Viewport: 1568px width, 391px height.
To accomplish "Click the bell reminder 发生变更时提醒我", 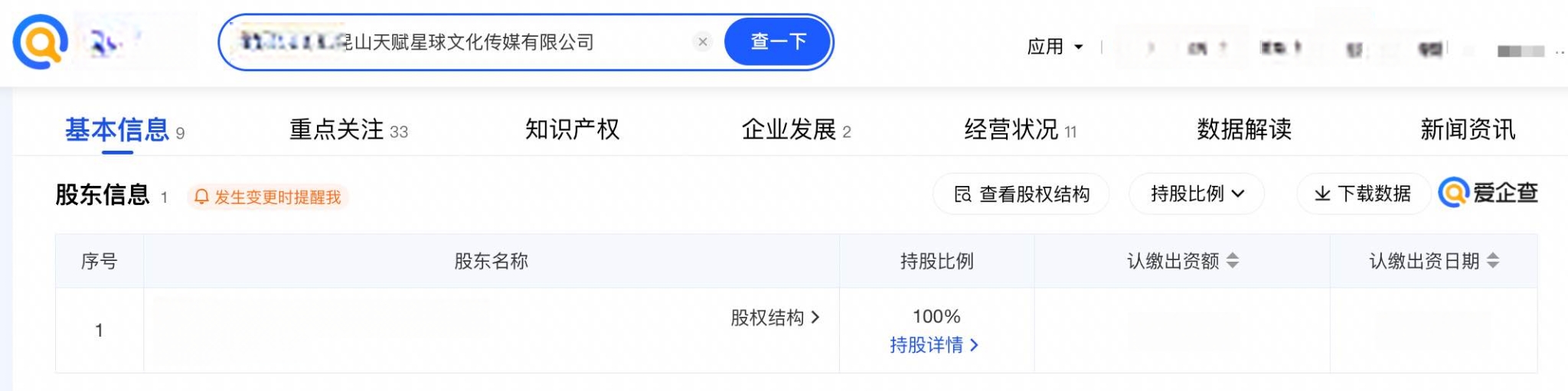I will pyautogui.click(x=267, y=197).
